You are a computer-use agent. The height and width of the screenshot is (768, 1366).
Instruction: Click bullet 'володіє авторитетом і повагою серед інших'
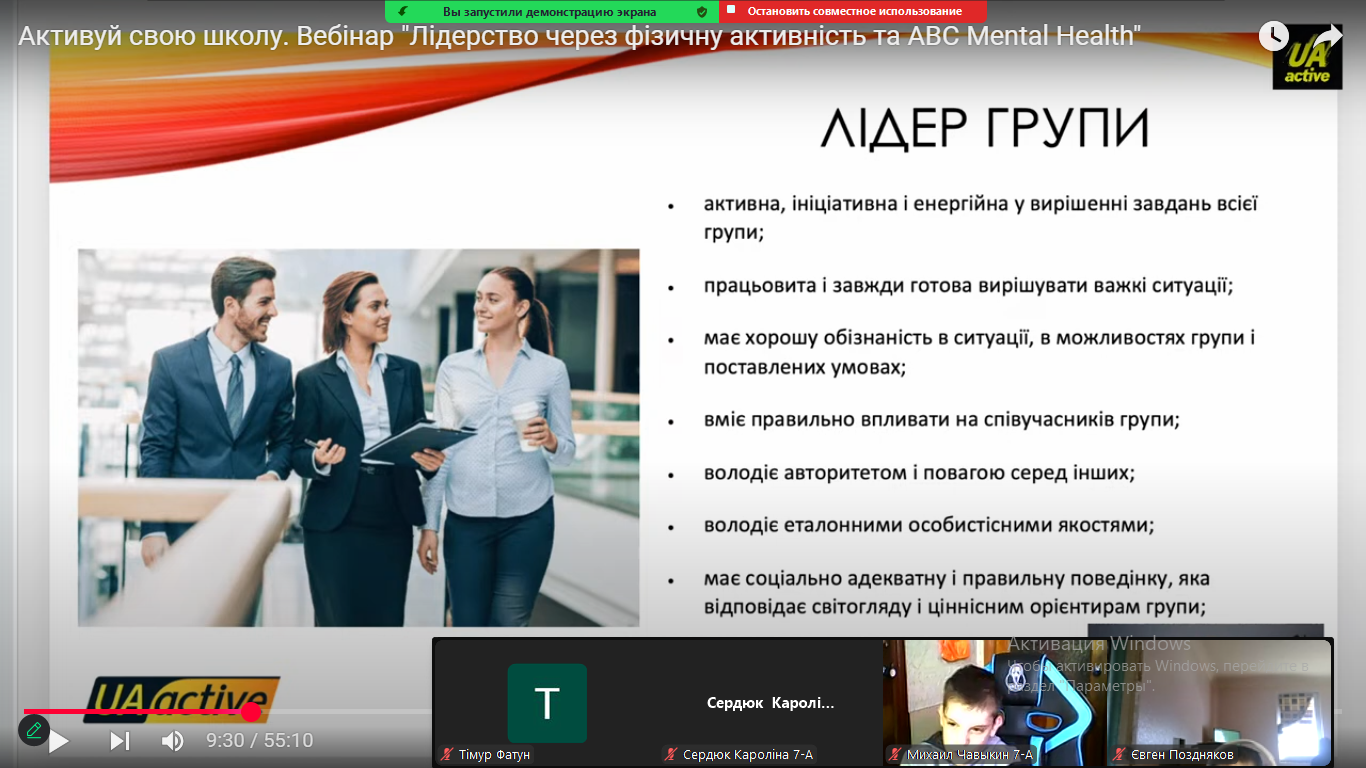coord(919,472)
